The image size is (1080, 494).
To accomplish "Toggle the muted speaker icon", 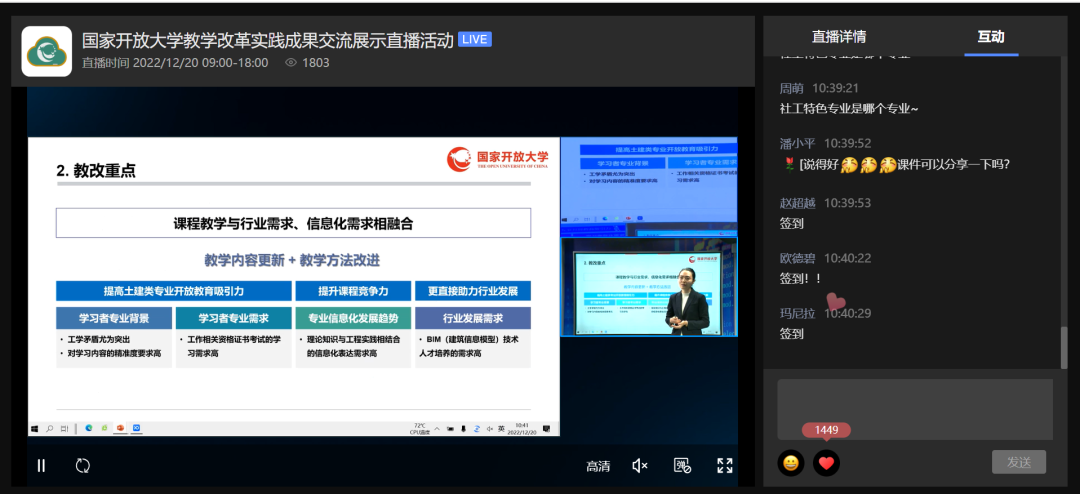I will point(640,465).
